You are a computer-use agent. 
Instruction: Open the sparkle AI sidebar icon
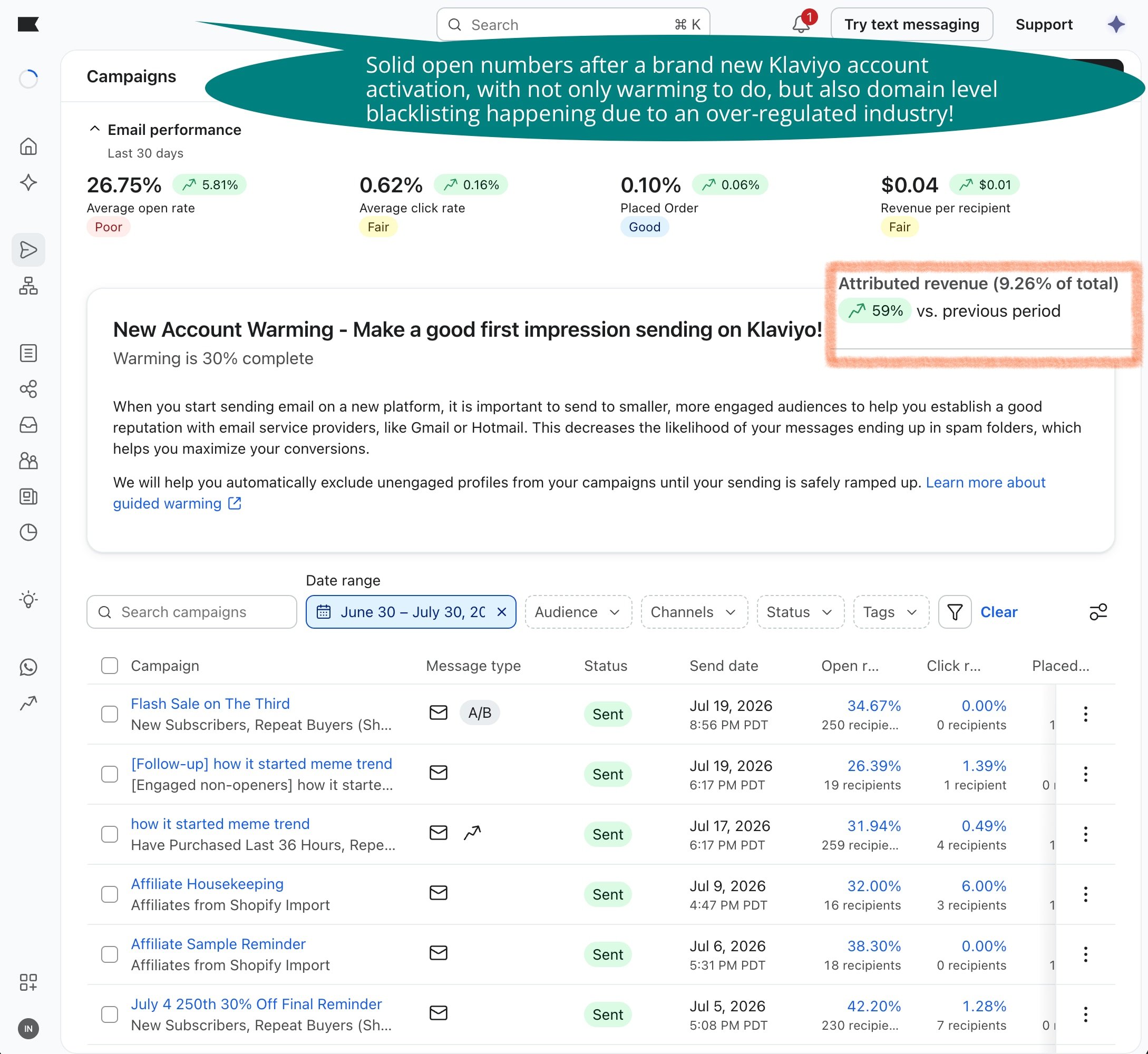tap(28, 182)
